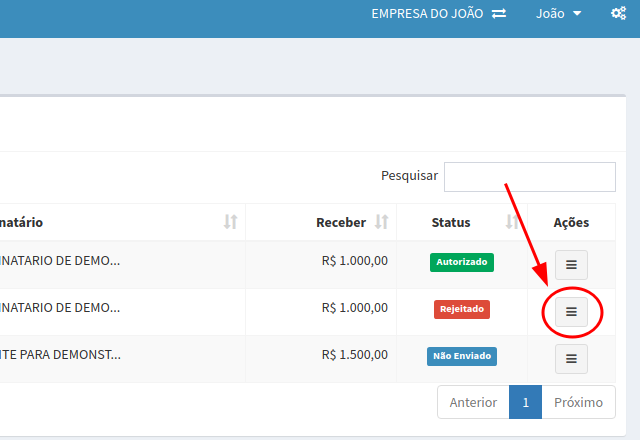Click the Não Enviado status badge
The image size is (640, 440).
pos(462,355)
